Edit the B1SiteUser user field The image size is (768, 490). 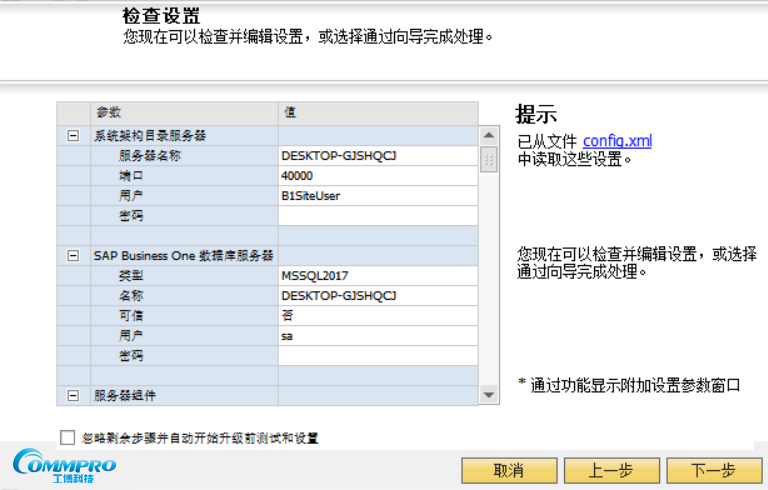pos(377,196)
